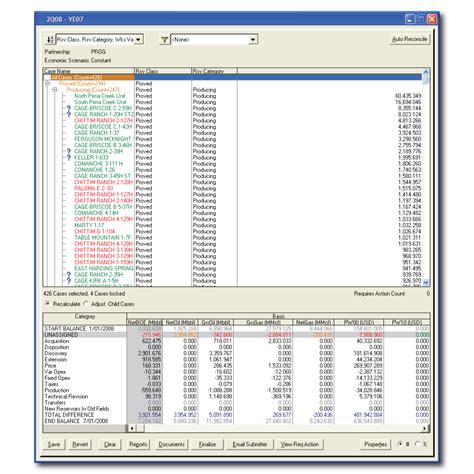Viewport: 474px width, 474px height.
Task: Click the horizontal scrollbar of balance table
Action: click(x=278, y=428)
